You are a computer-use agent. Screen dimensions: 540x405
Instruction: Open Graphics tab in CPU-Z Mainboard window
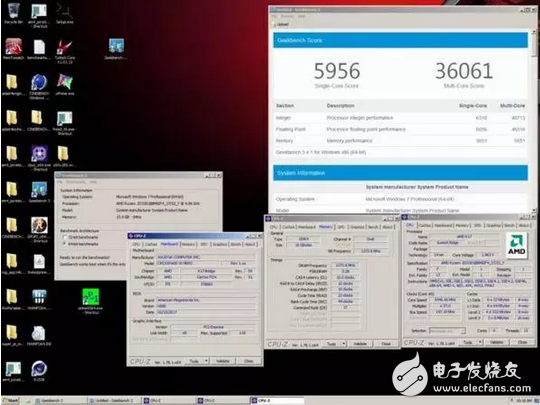click(x=219, y=244)
